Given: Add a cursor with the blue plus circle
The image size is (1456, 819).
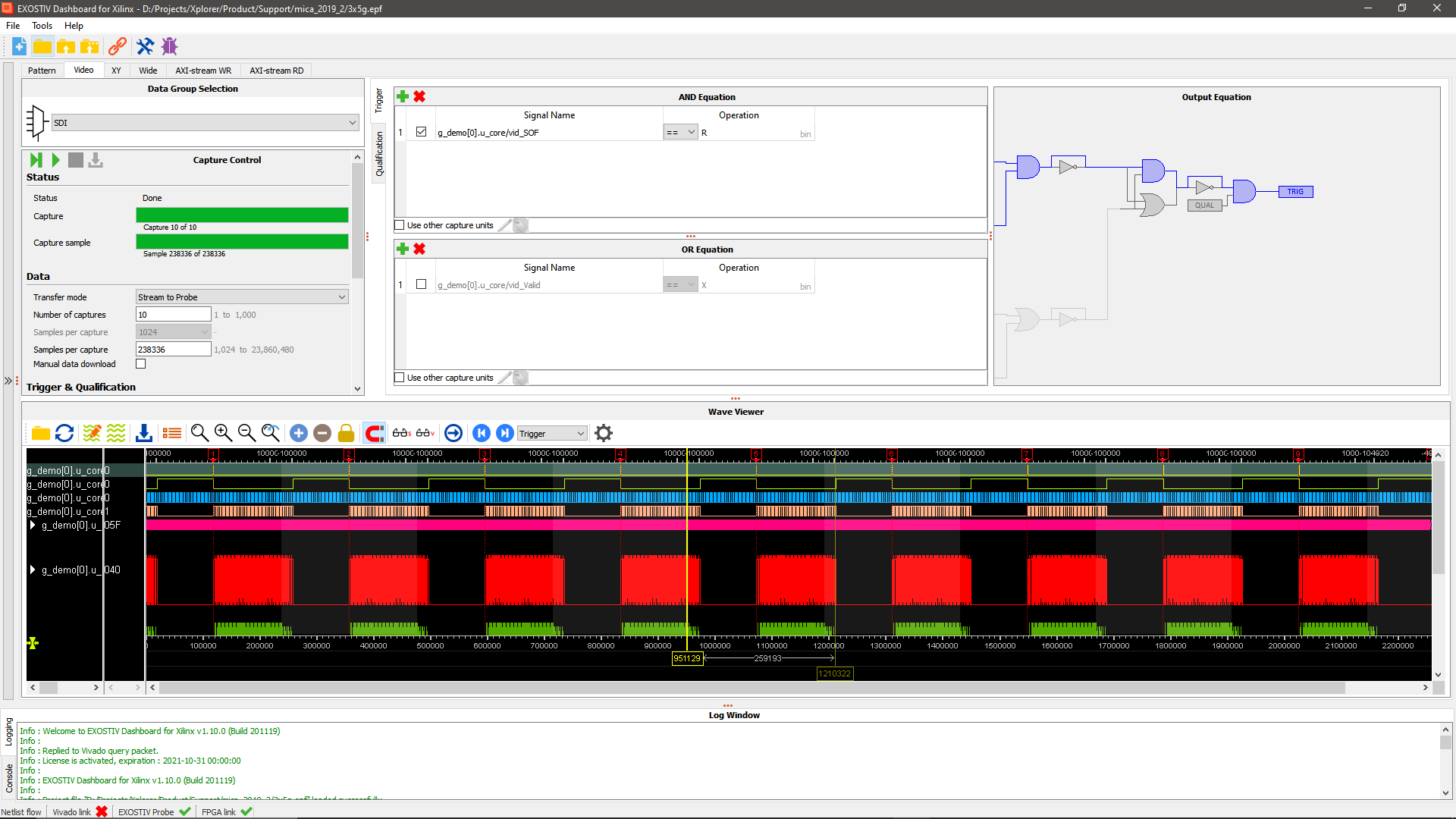Looking at the screenshot, I should tap(299, 433).
